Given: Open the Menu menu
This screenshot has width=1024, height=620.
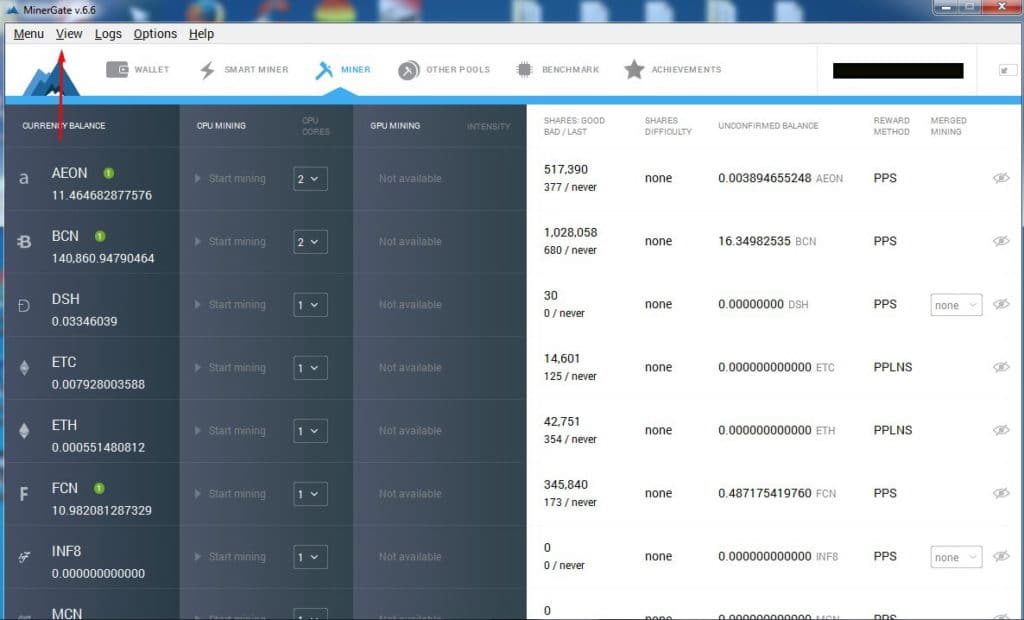Looking at the screenshot, I should [29, 34].
